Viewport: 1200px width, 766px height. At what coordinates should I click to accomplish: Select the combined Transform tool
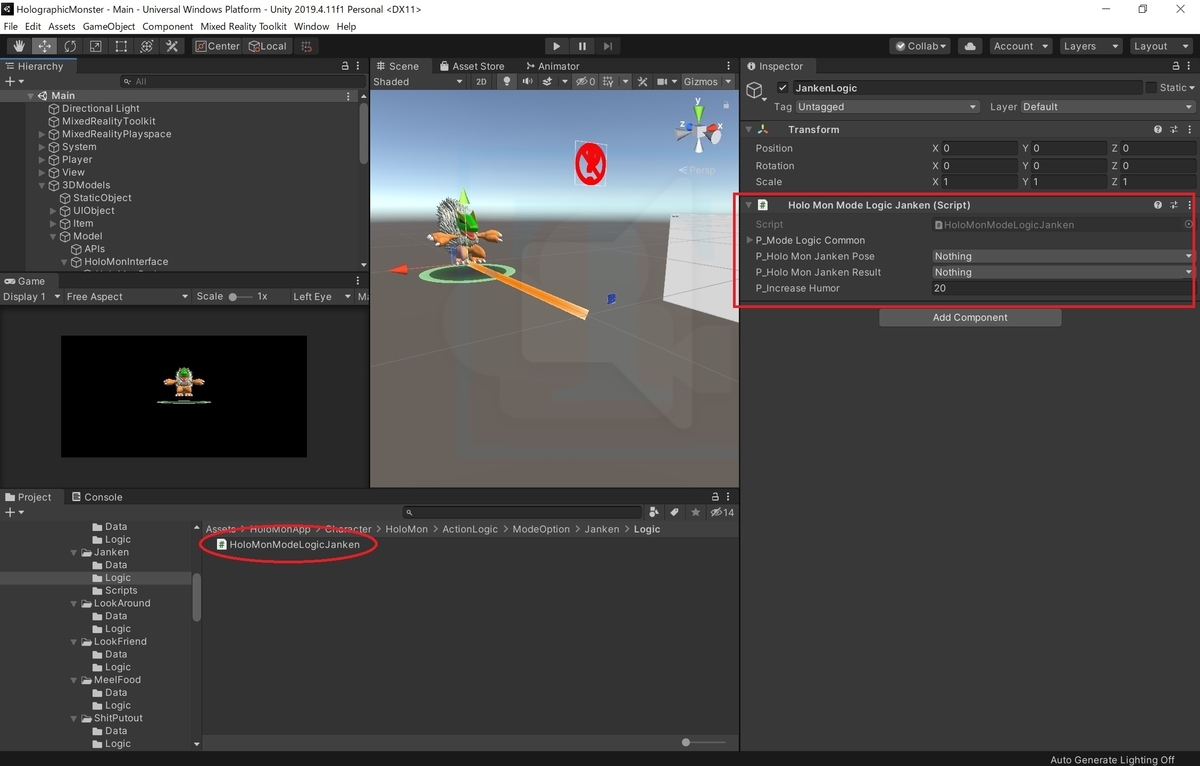click(x=147, y=46)
